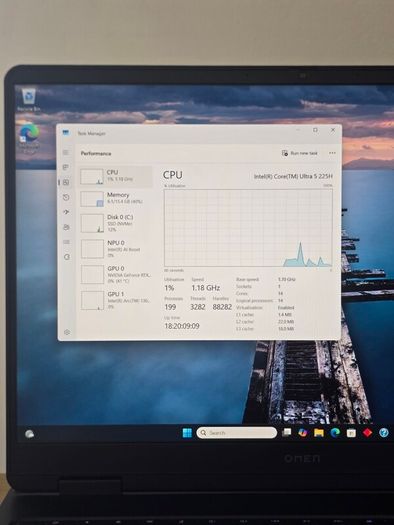394x525 pixels.
Task: Select the CPU performance item
Action: click(116, 176)
